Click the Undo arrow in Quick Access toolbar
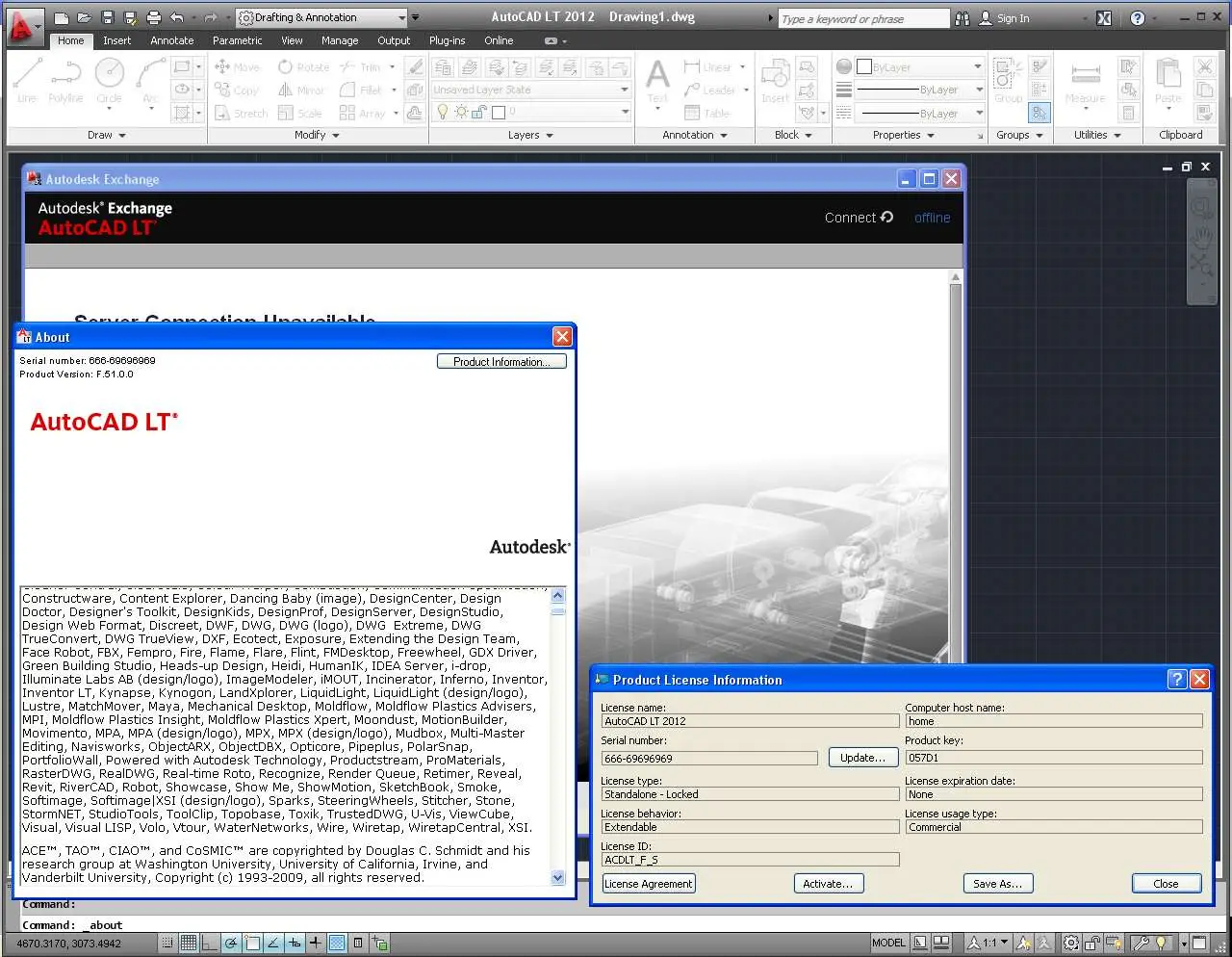 176,17
